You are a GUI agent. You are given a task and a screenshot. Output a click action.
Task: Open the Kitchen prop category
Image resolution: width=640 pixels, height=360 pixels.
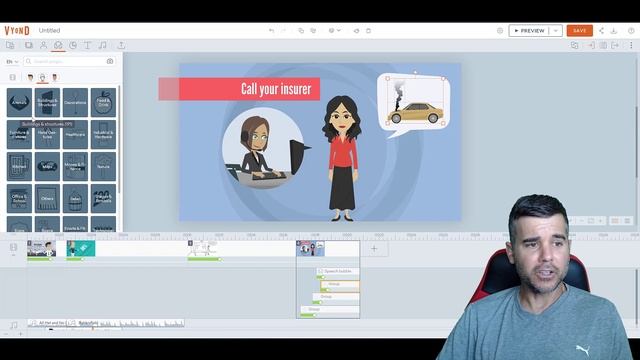tap(19, 167)
